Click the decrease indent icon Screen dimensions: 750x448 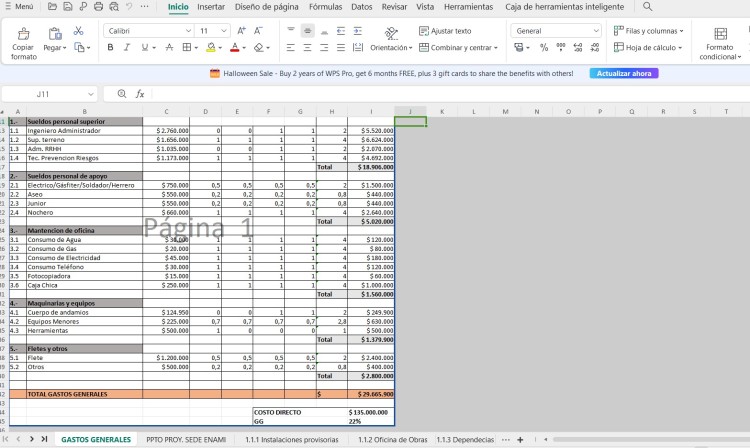coord(341,31)
